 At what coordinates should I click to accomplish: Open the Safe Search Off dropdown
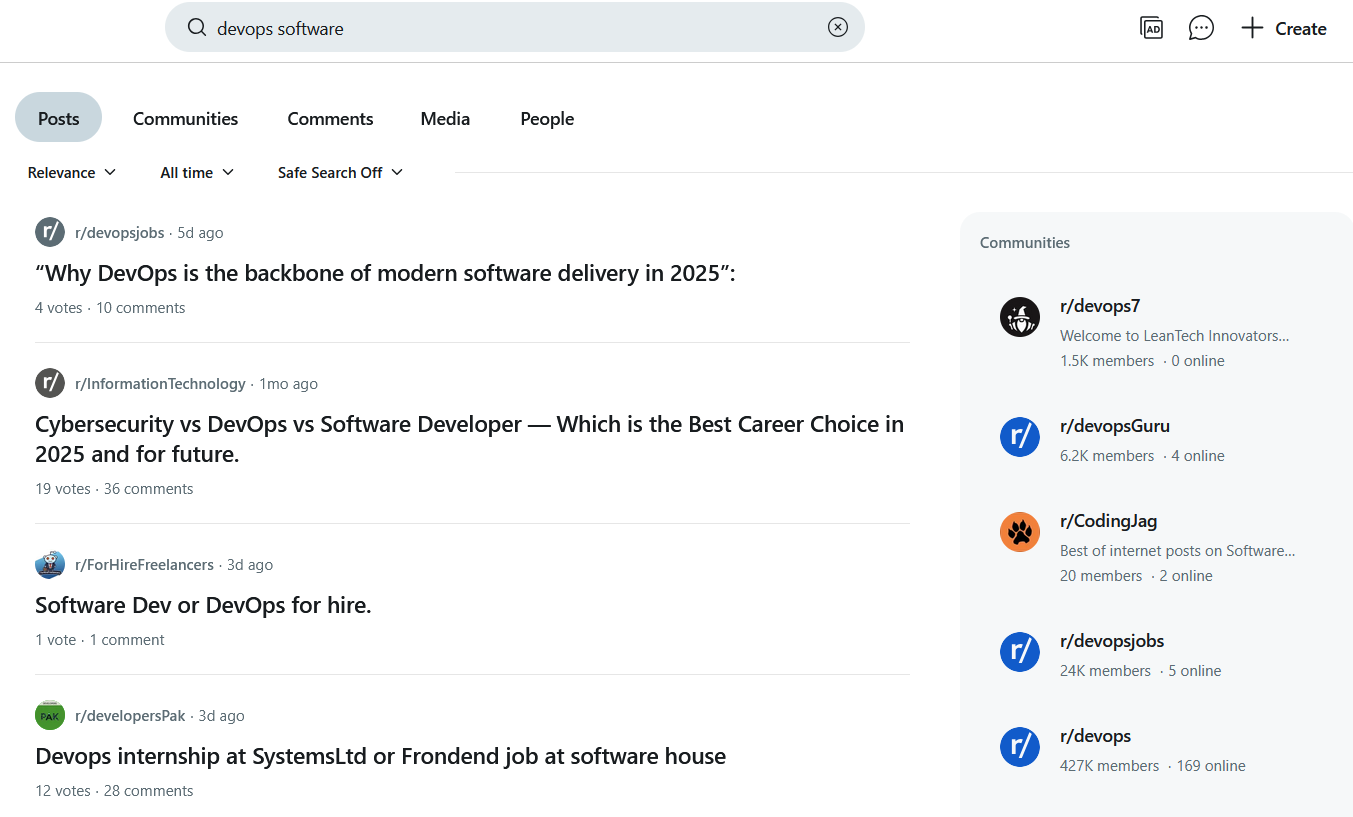[x=340, y=172]
